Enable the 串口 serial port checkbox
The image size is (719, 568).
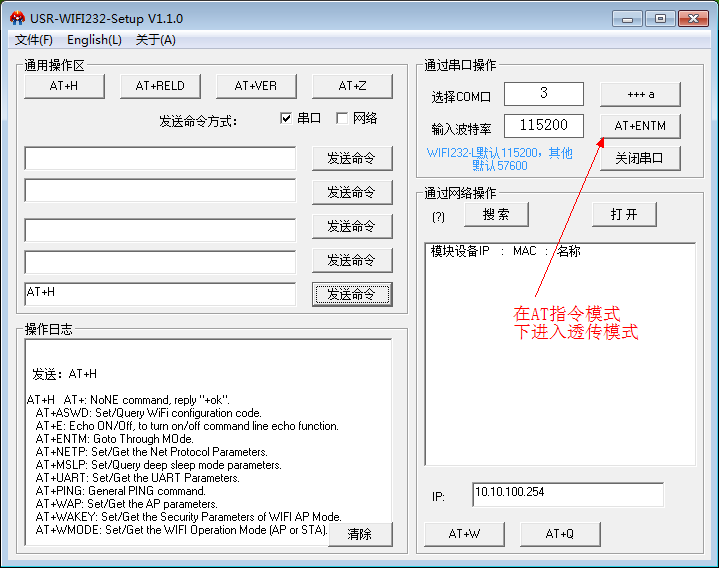tap(287, 118)
